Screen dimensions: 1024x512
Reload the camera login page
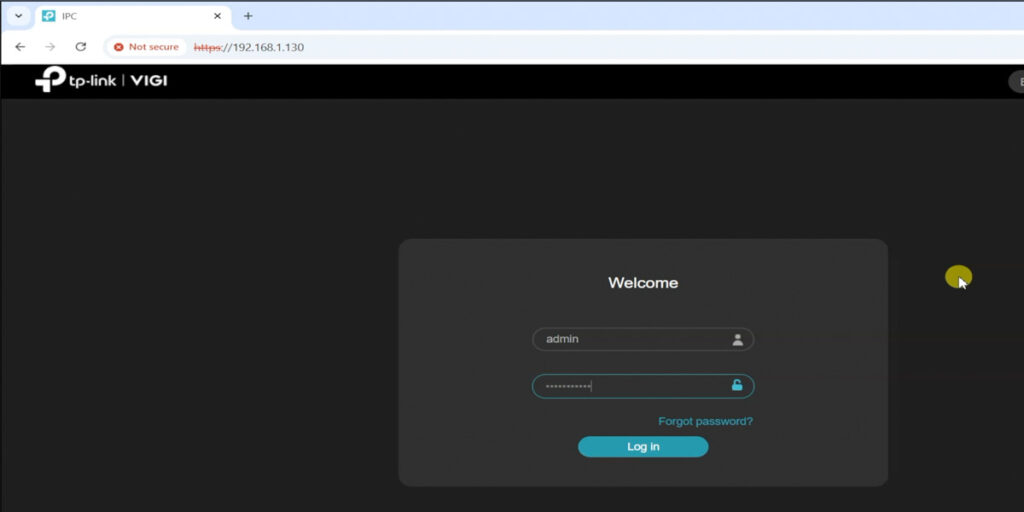pos(81,47)
